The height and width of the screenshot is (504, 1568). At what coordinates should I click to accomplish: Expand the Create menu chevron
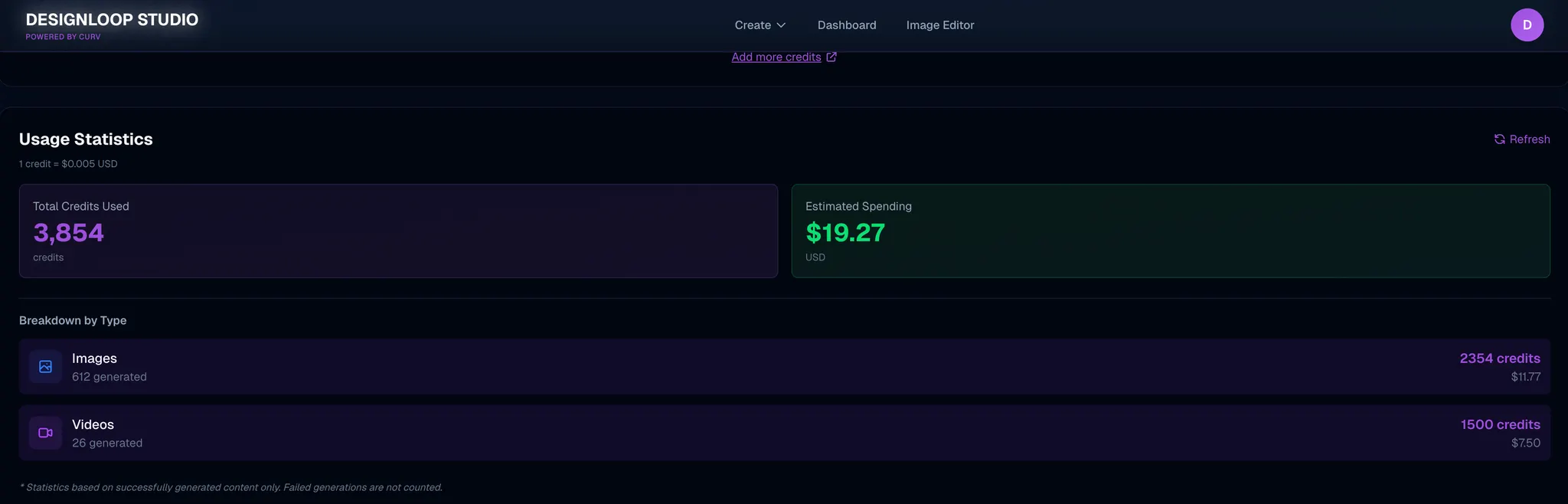[782, 25]
